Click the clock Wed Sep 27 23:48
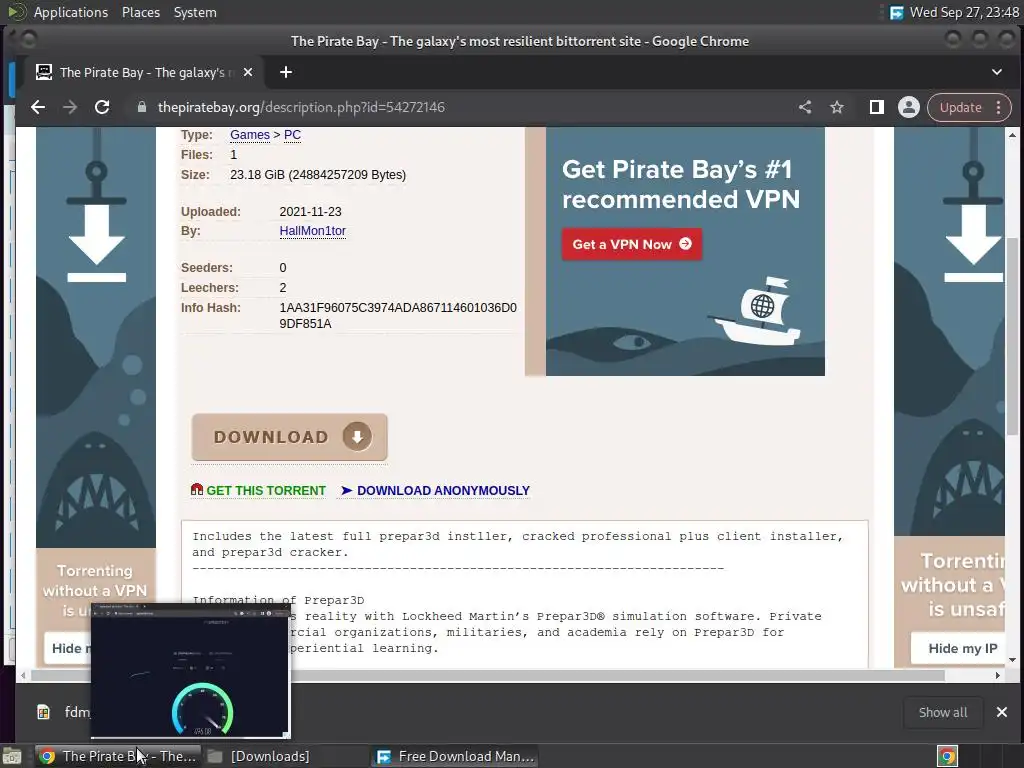 click(964, 12)
